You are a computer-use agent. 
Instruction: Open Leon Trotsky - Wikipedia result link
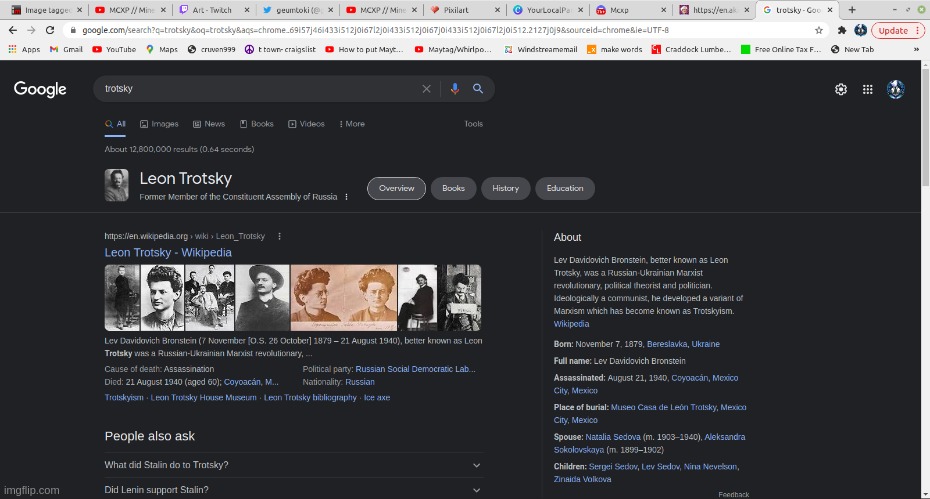point(168,253)
